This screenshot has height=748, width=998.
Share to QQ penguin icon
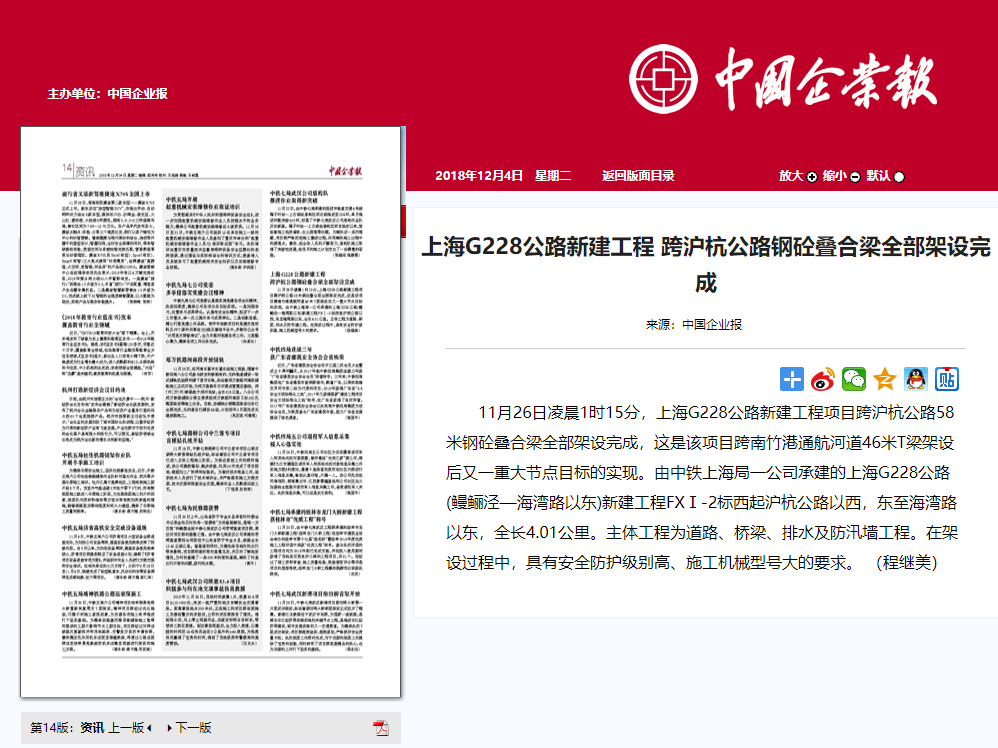click(916, 379)
